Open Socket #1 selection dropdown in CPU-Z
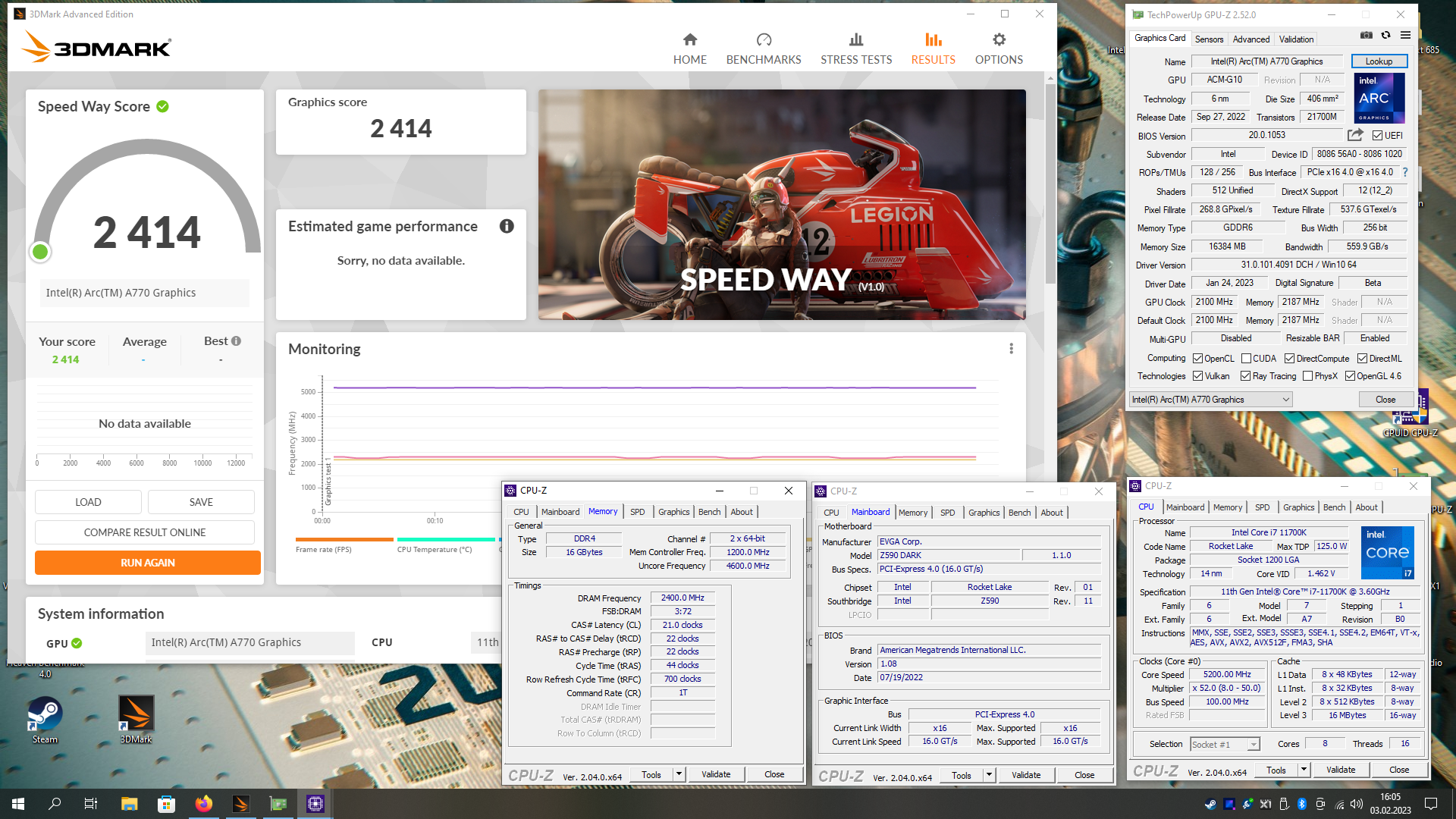 1225,745
